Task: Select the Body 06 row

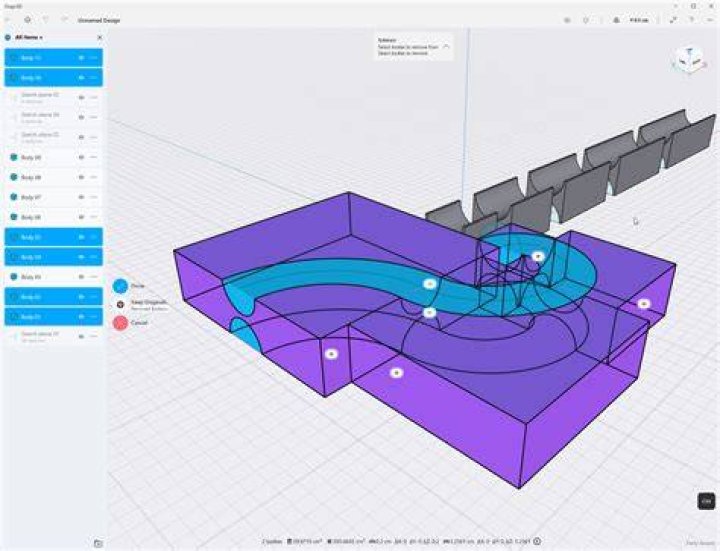Action: 54,217
